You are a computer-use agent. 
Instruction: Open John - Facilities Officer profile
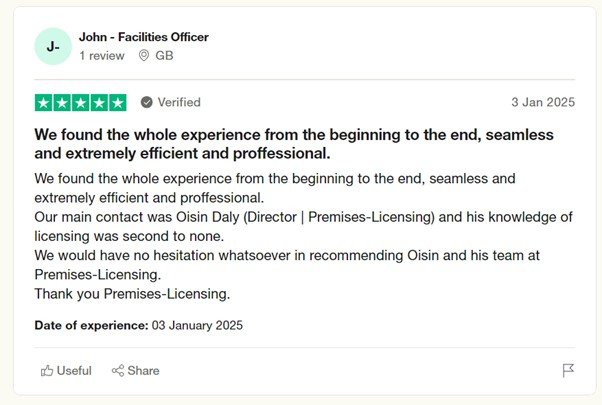[144, 37]
